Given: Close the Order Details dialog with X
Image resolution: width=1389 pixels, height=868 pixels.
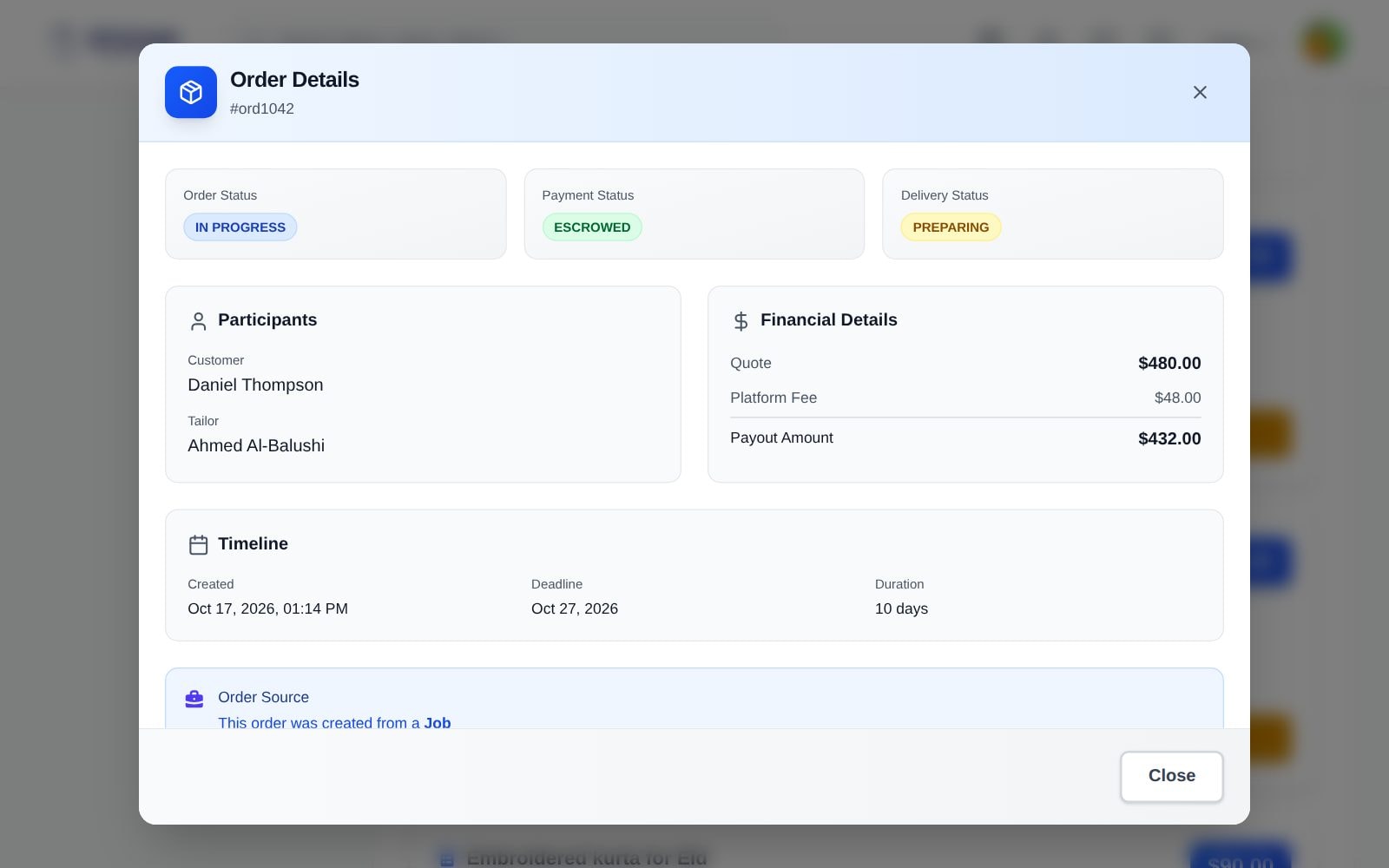Looking at the screenshot, I should point(1200,92).
